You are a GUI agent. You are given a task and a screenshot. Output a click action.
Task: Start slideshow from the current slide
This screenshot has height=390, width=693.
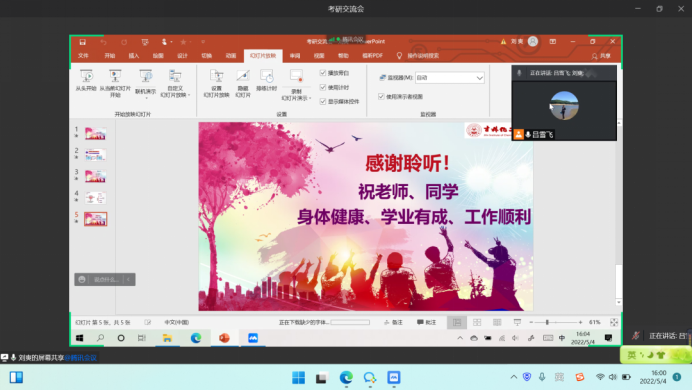[x=115, y=83]
